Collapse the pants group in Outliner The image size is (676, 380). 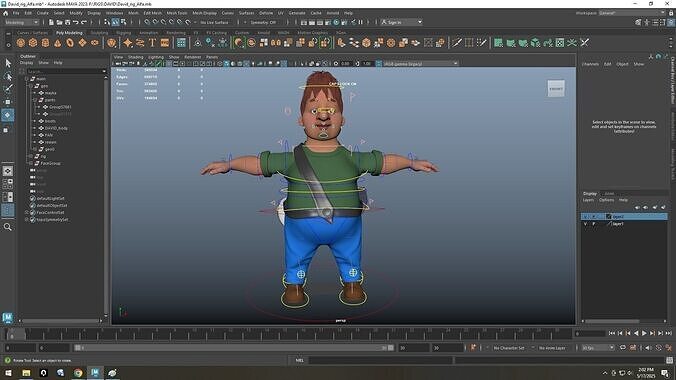point(35,100)
